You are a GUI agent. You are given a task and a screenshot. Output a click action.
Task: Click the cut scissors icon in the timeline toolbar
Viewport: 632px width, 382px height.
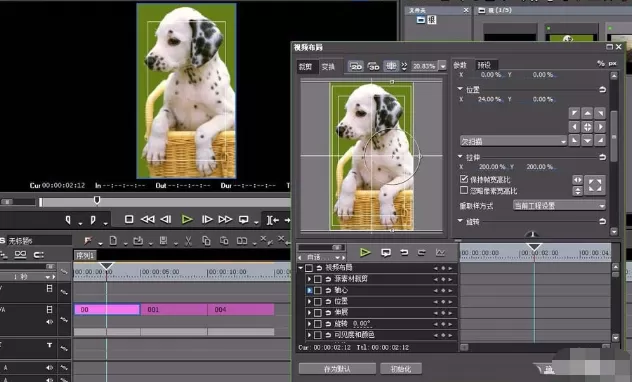188,241
